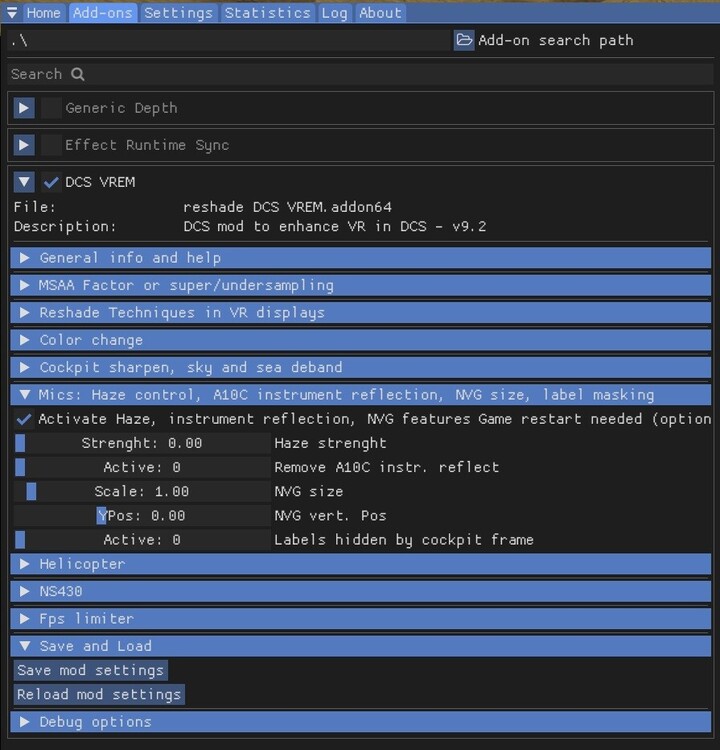Open the Statistics tab
The height and width of the screenshot is (750, 720).
point(267,13)
